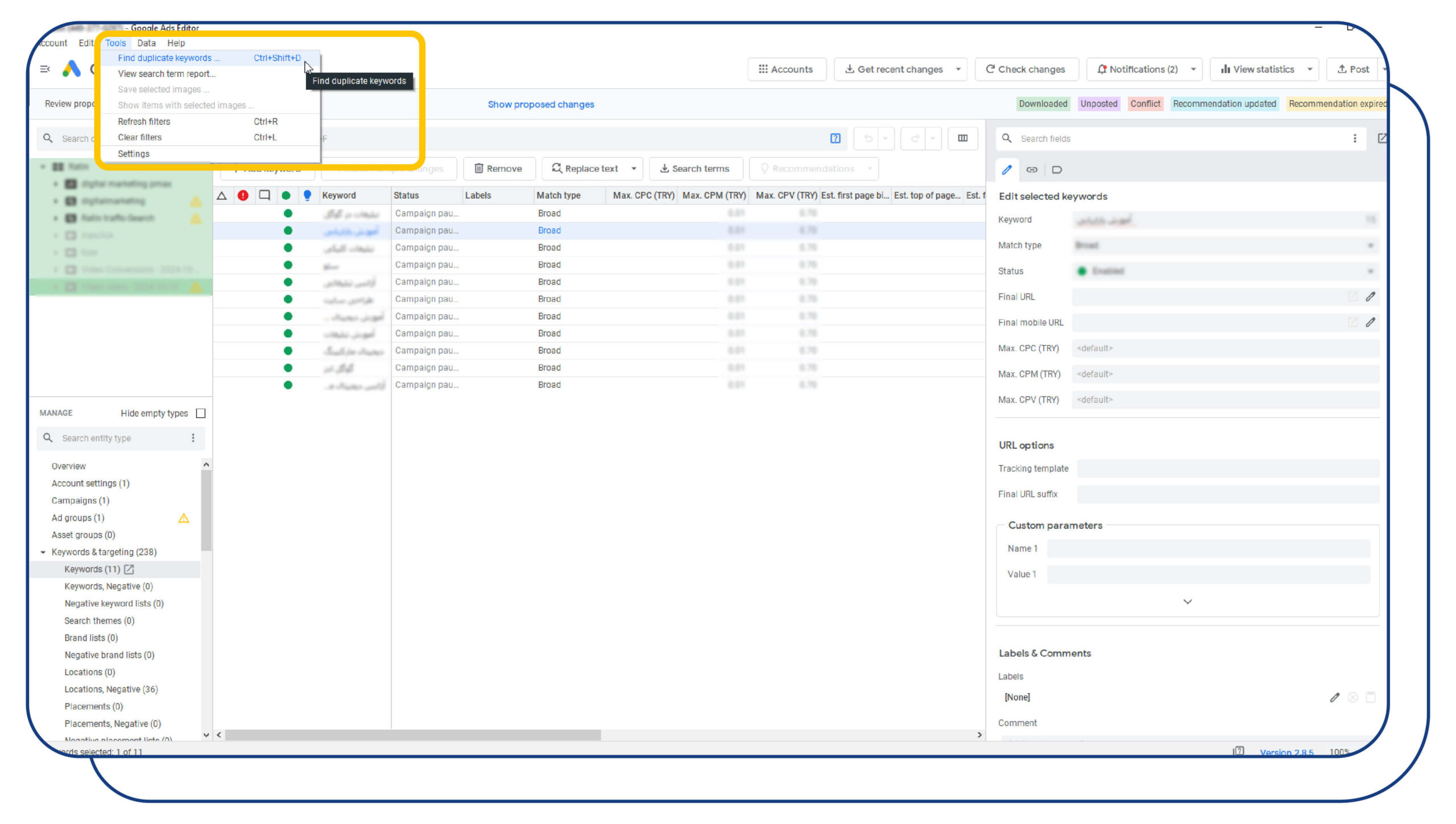Viewport: 1456px width, 824px height.
Task: Click into the Search fields input
Action: pos(1180,138)
